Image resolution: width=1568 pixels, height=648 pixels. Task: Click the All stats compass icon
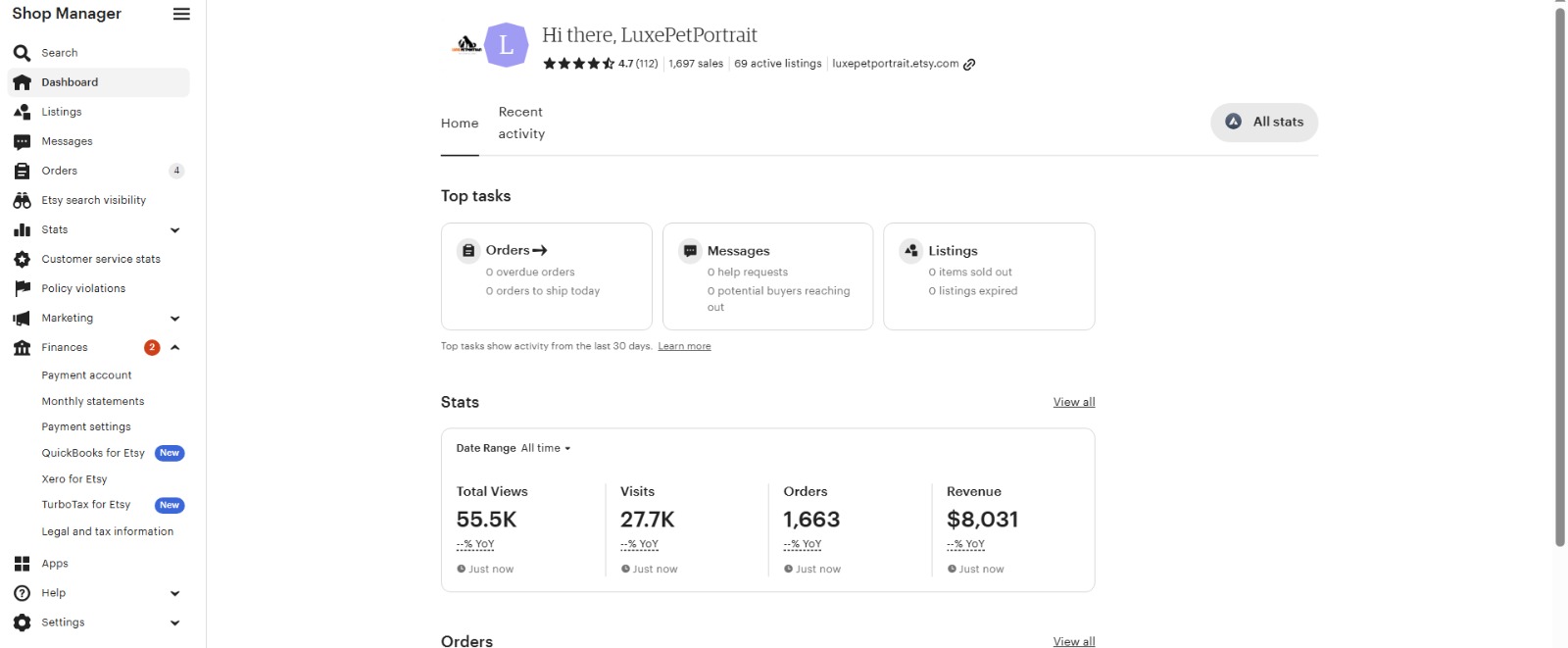[1234, 122]
